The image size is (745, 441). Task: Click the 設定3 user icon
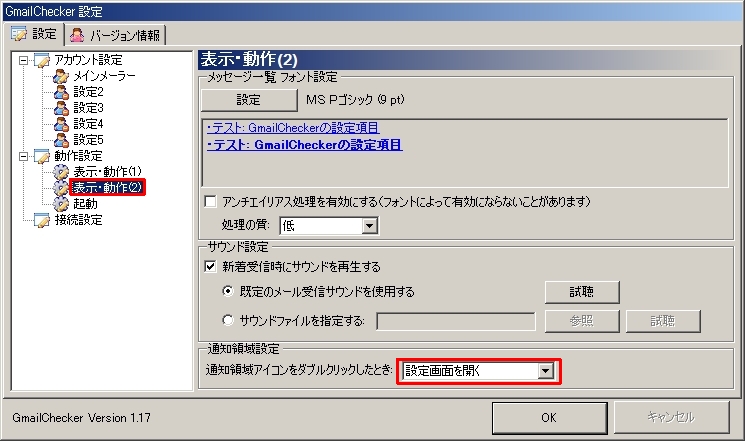tap(61, 108)
